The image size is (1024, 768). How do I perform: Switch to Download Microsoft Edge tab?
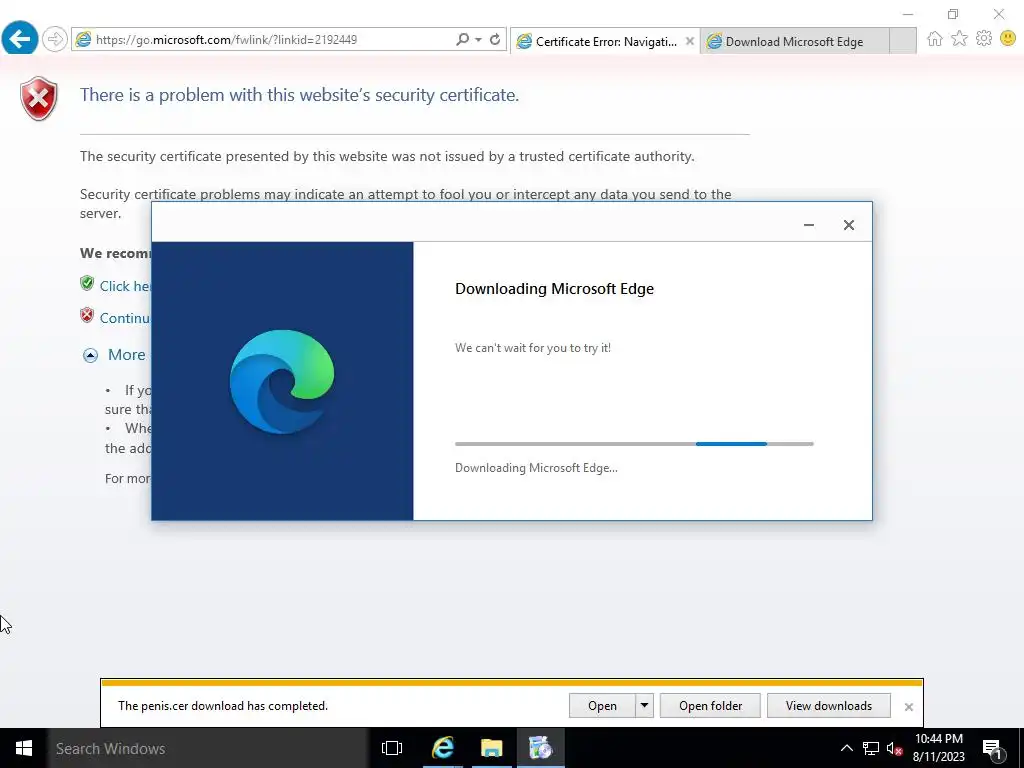pyautogui.click(x=794, y=42)
